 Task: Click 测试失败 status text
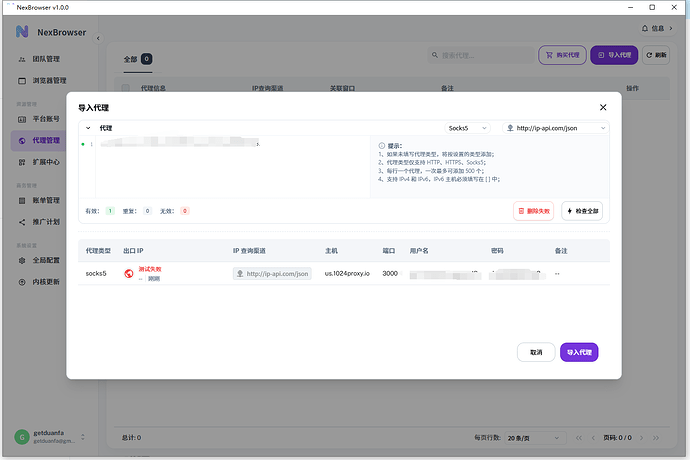point(150,269)
